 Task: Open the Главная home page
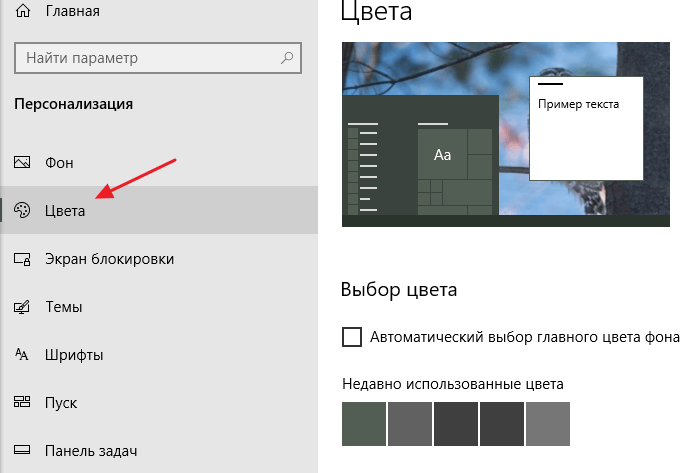click(72, 11)
